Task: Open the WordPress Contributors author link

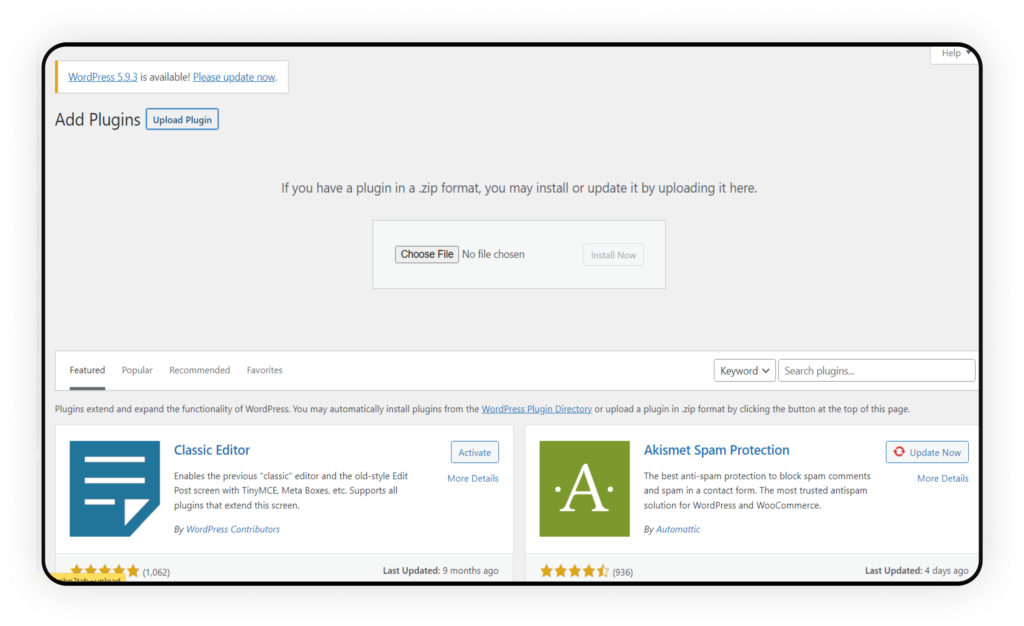Action: (x=233, y=529)
